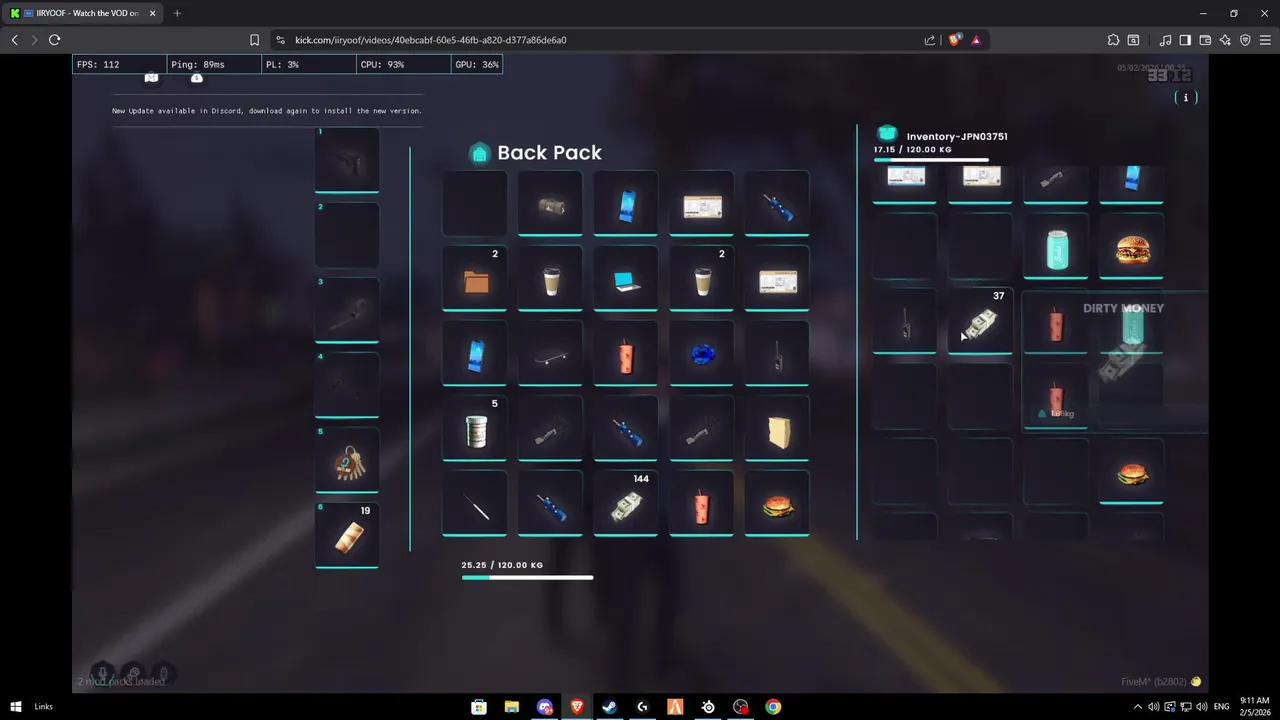Open Google Chrome from the taskbar
This screenshot has width=1280, height=720.
coord(773,707)
